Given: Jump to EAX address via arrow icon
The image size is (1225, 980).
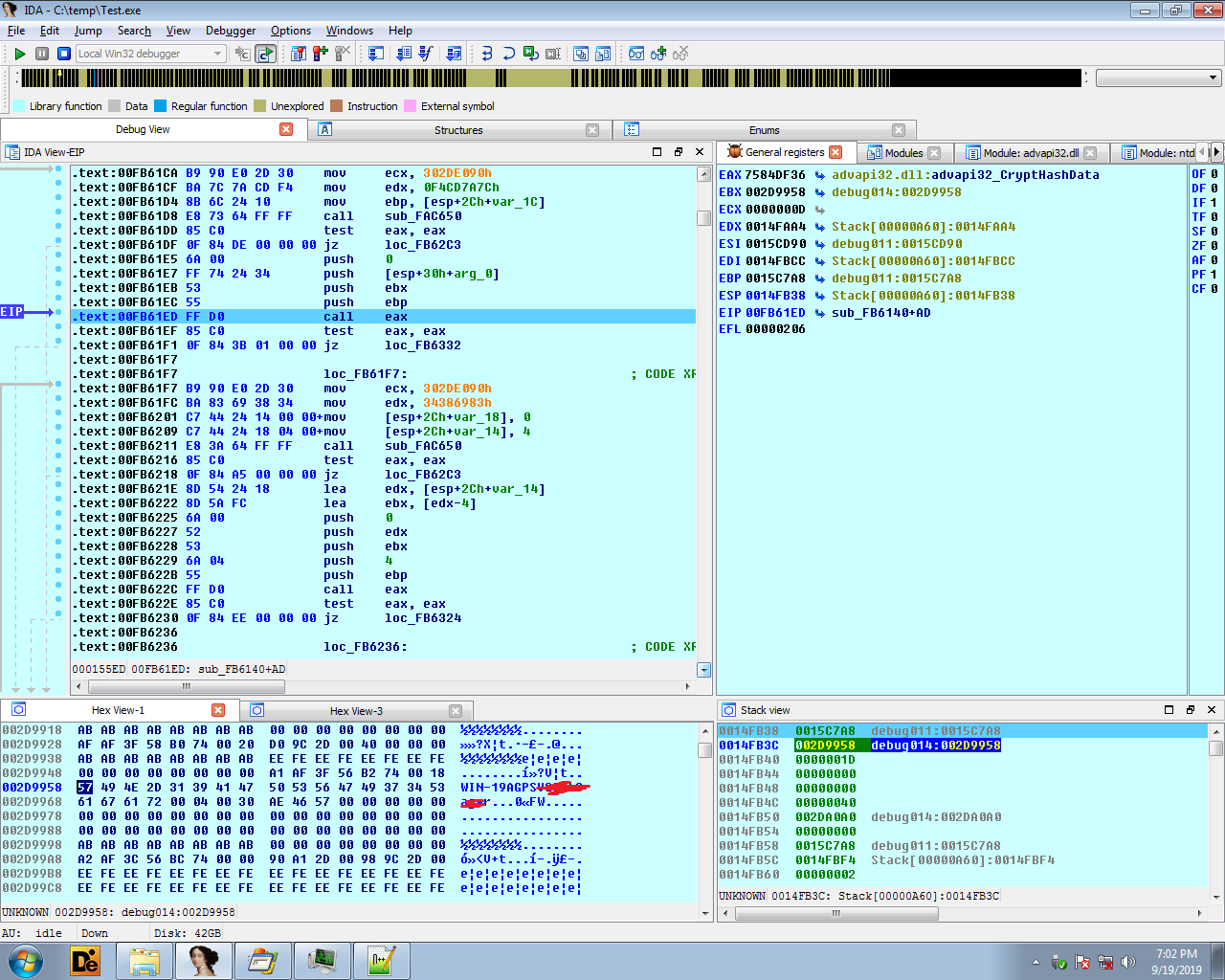Looking at the screenshot, I should pyautogui.click(x=820, y=175).
